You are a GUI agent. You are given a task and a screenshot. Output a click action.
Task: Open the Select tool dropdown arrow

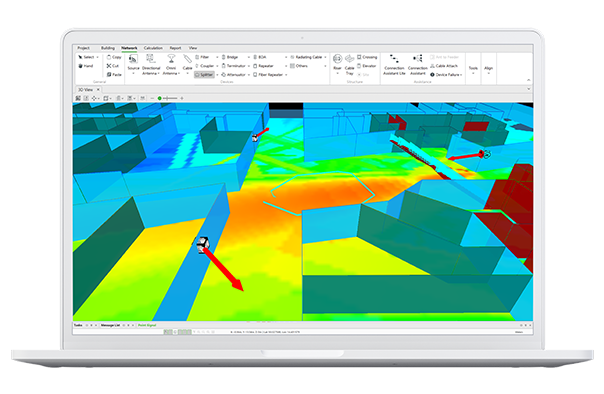coord(97,57)
